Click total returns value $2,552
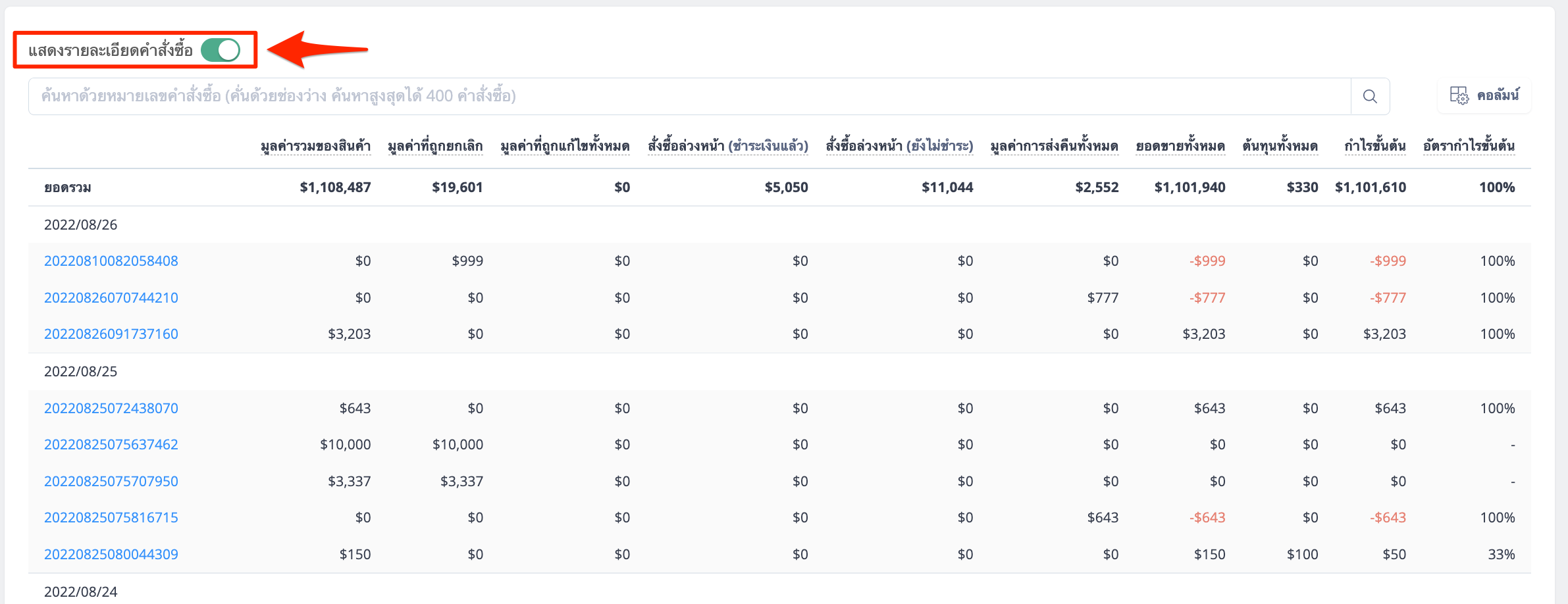This screenshot has width=1568, height=604. (1097, 188)
